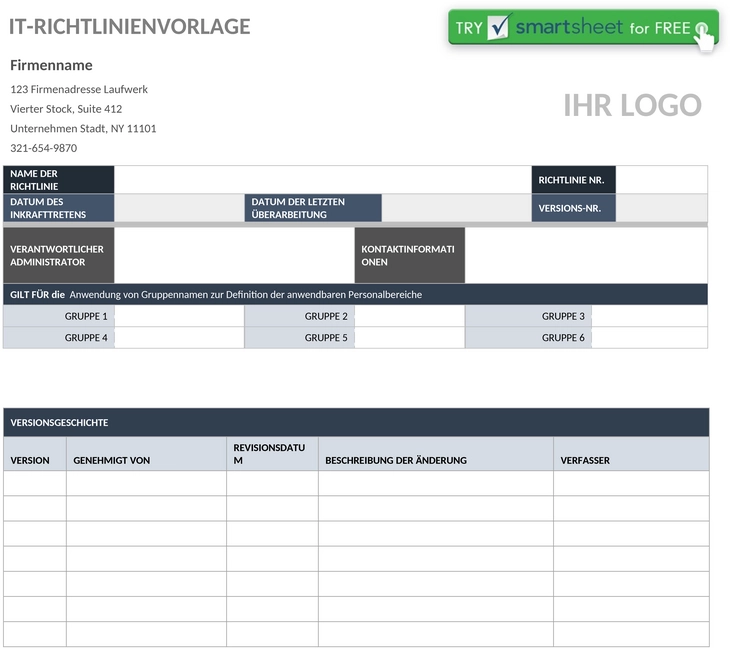The height and width of the screenshot is (649, 730).
Task: Click the hand cursor icon on banner
Action: pyautogui.click(x=704, y=37)
